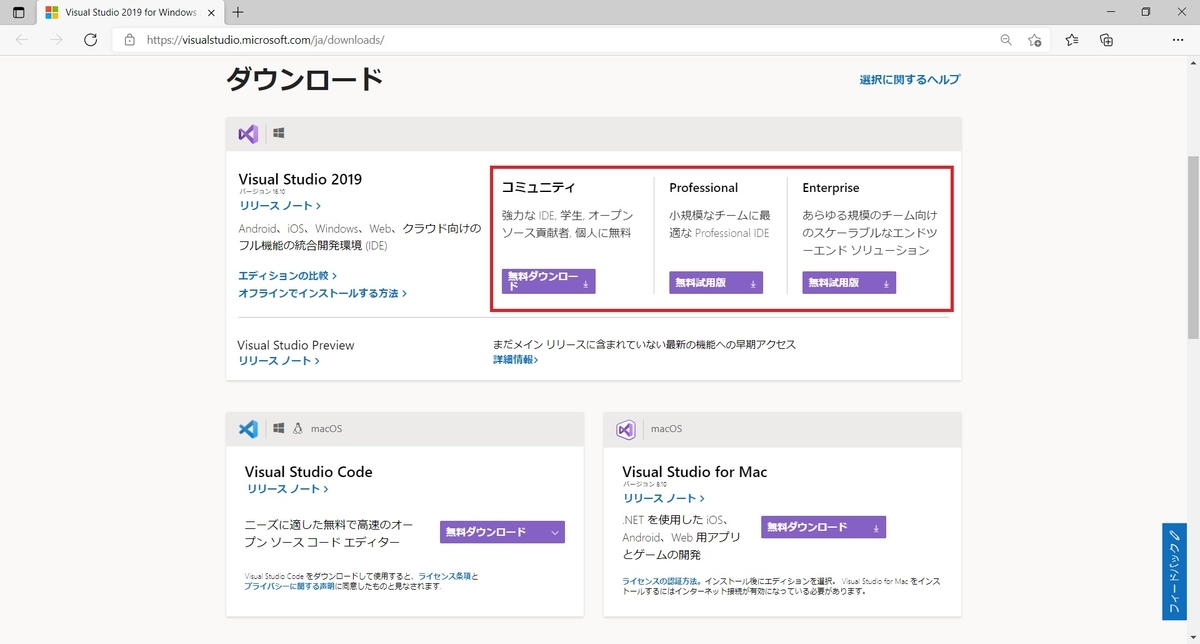Click the Professional edition heading

pos(703,187)
